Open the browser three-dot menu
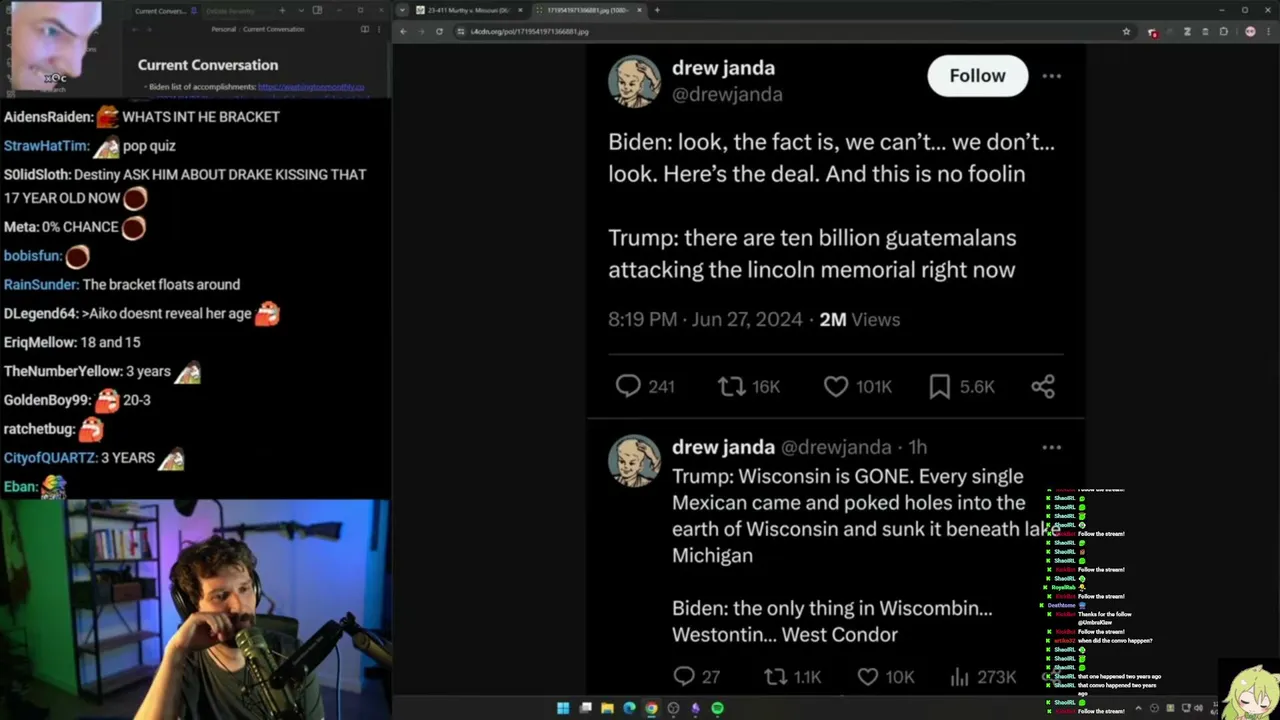Viewport: 1280px width, 720px height. (1267, 31)
